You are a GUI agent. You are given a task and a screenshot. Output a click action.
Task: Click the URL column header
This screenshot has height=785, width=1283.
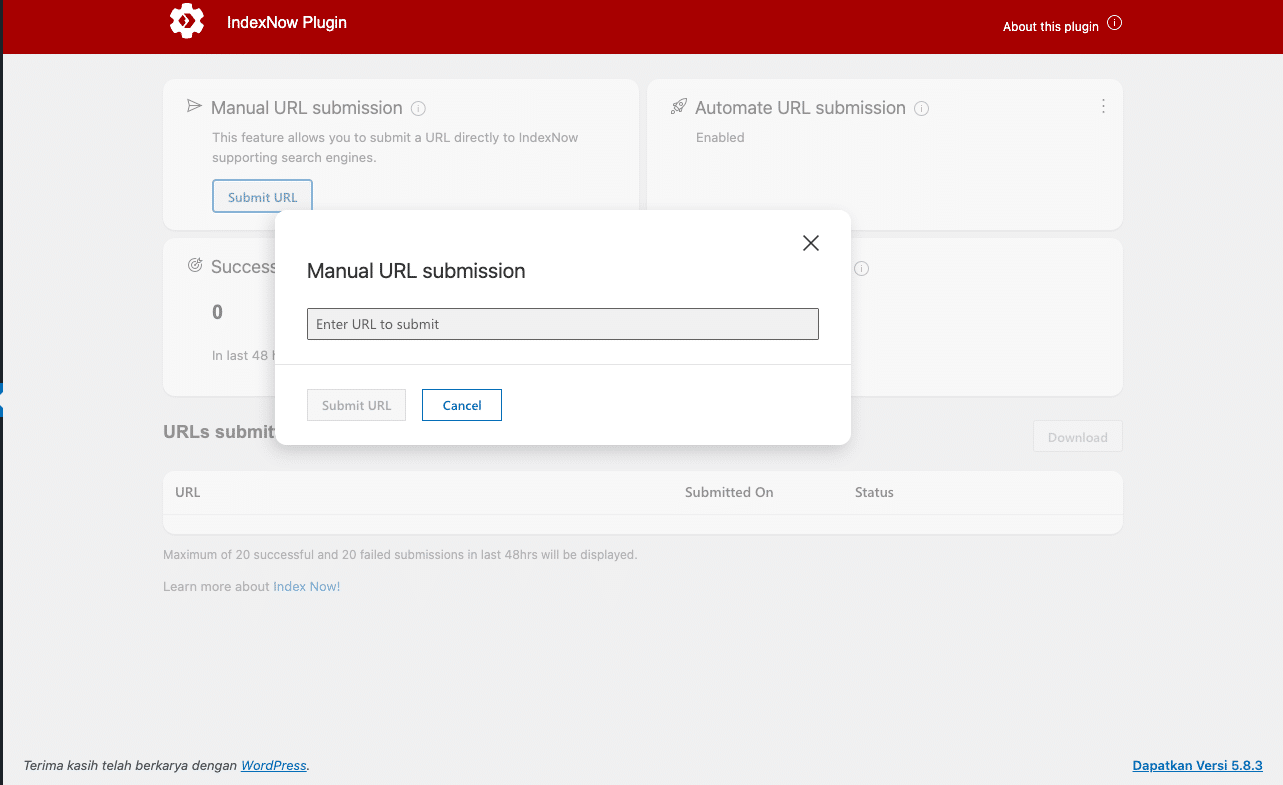[x=188, y=492]
